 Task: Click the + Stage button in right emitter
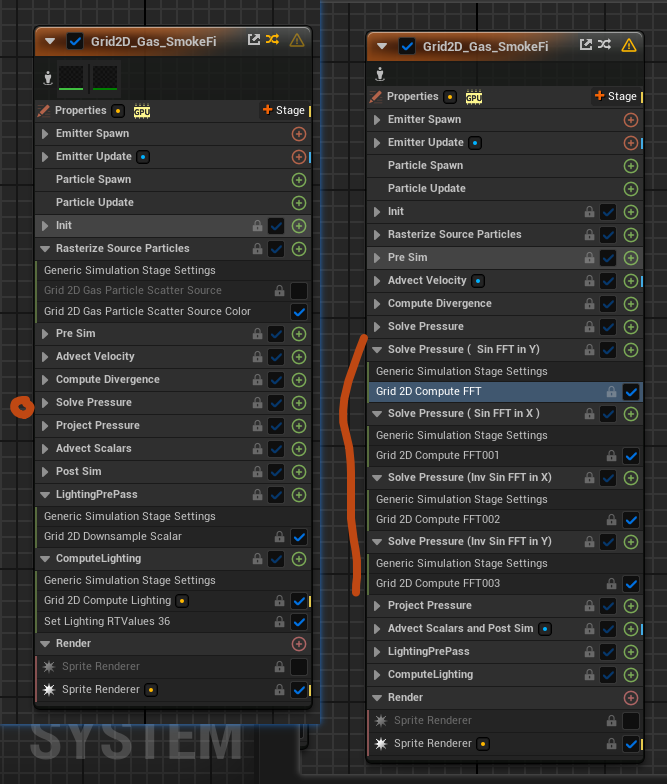(x=616, y=96)
